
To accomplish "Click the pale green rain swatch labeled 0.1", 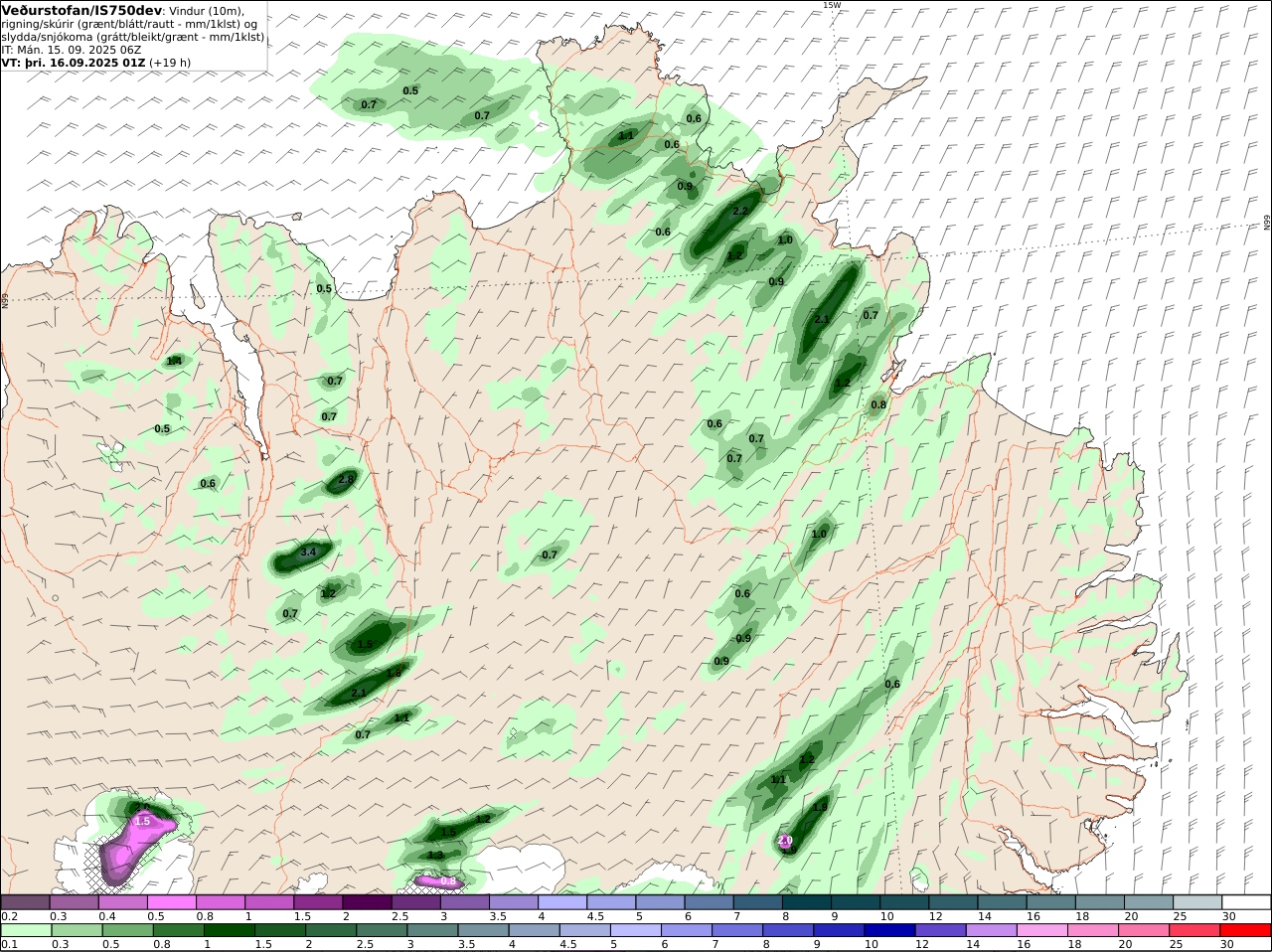I will pos(25,930).
